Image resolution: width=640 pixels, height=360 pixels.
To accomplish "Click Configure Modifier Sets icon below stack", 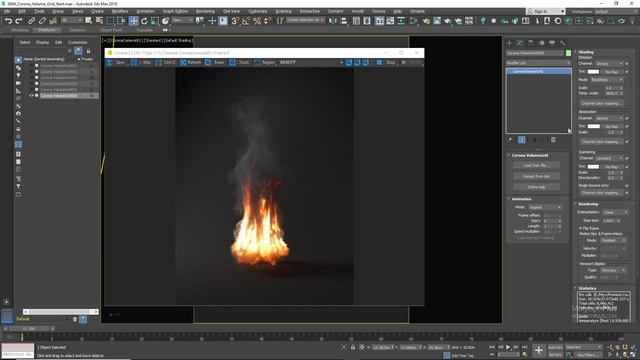I will pos(553,140).
